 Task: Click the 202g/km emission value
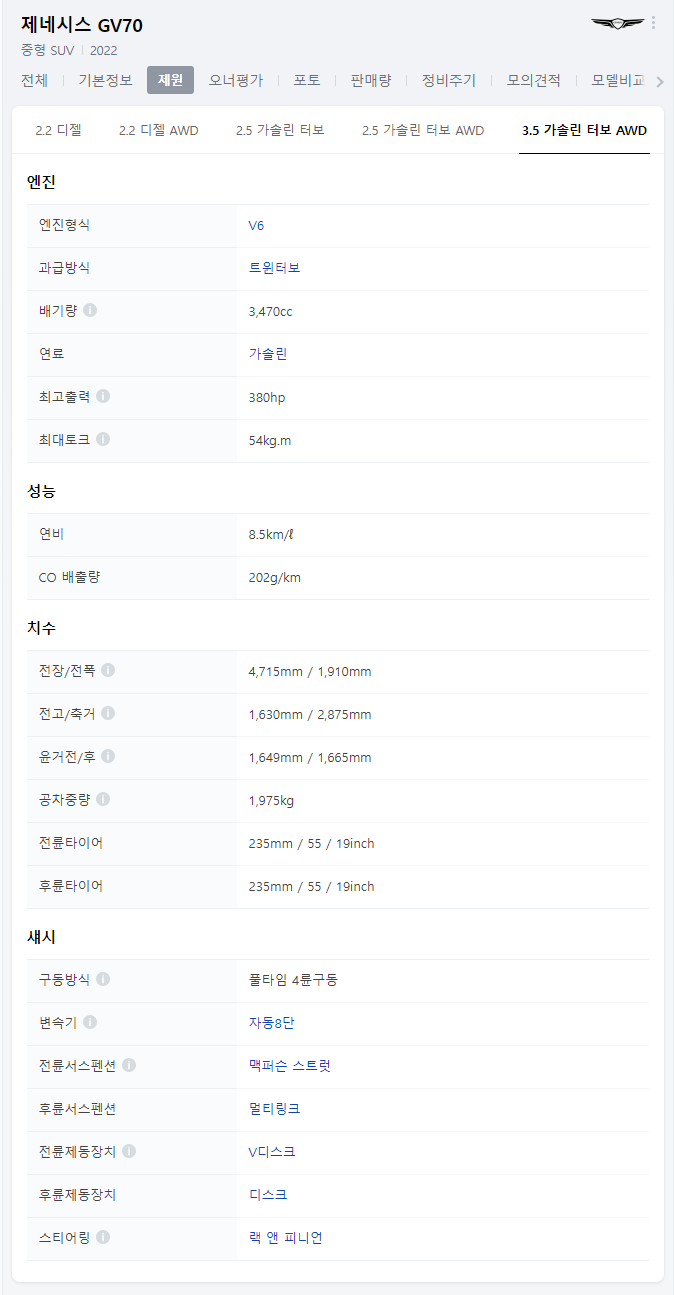274,577
